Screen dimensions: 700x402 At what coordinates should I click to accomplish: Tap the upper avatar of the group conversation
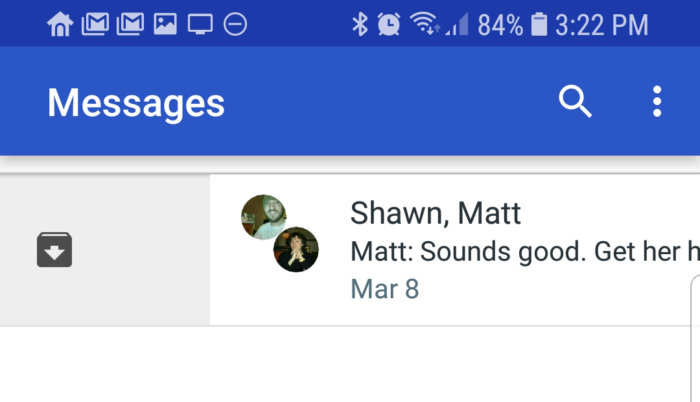[x=264, y=217]
